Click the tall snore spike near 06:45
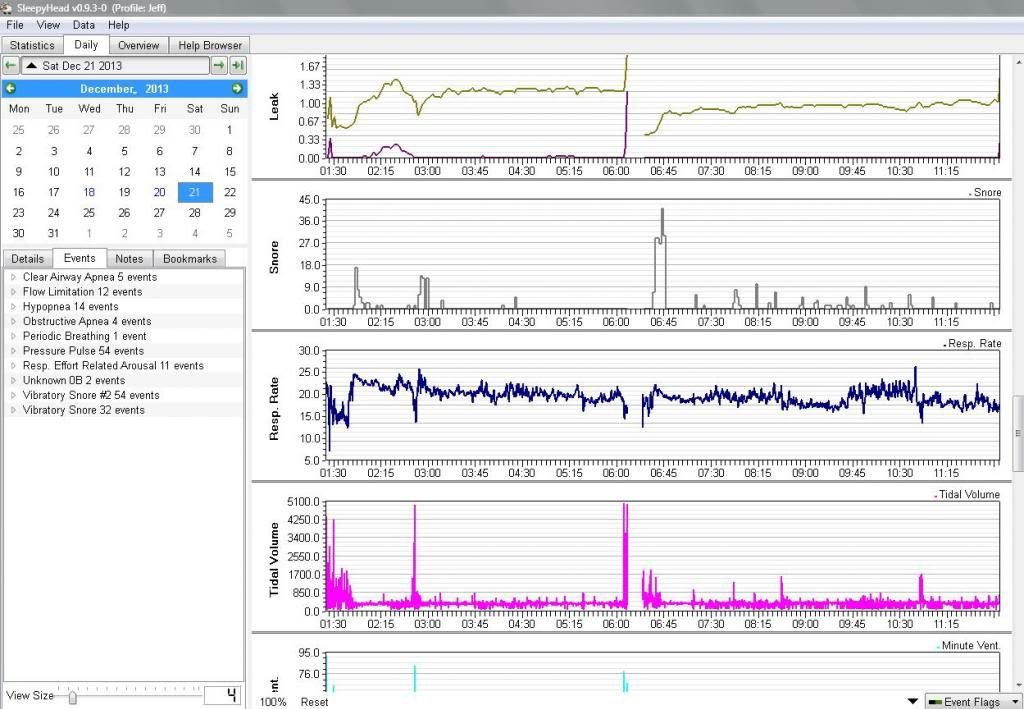Image resolution: width=1024 pixels, height=709 pixels. coord(662,258)
